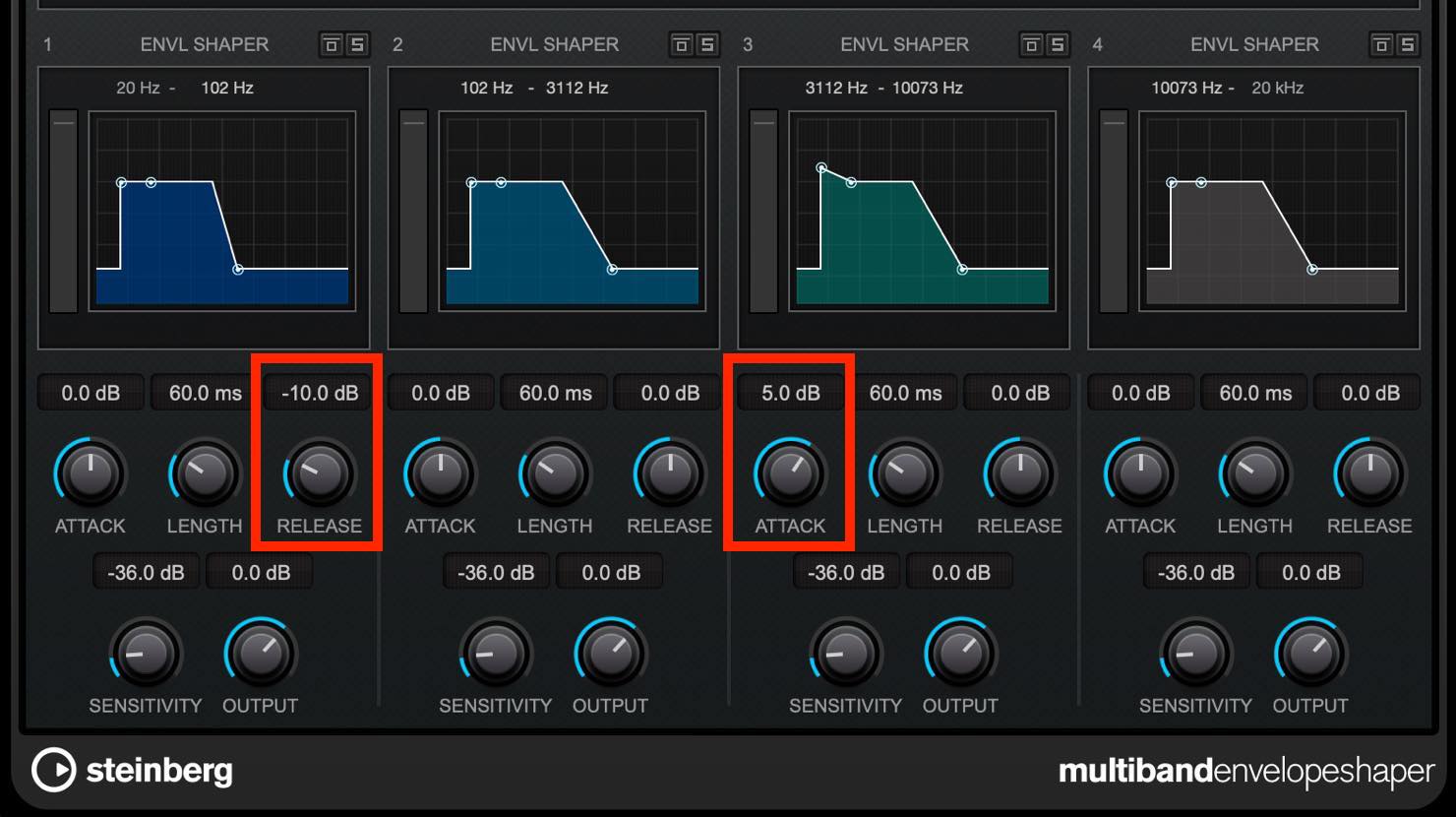Click band 1 level meter
This screenshot has width=1456, height=817.
[63, 212]
